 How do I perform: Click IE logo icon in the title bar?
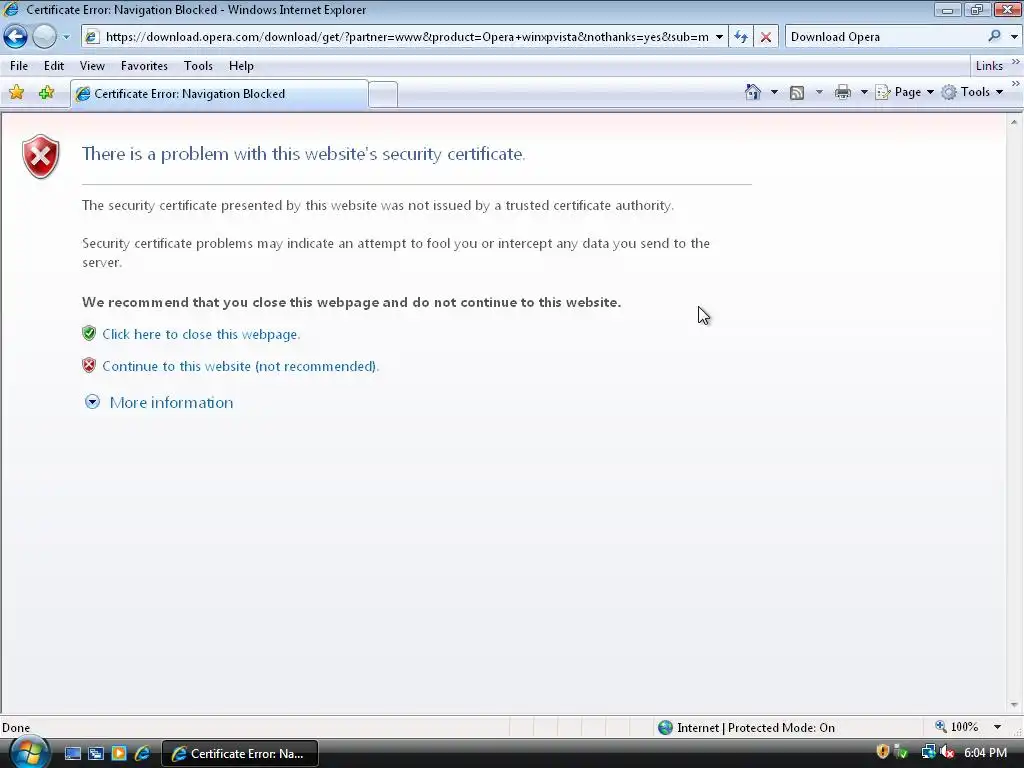tap(11, 9)
